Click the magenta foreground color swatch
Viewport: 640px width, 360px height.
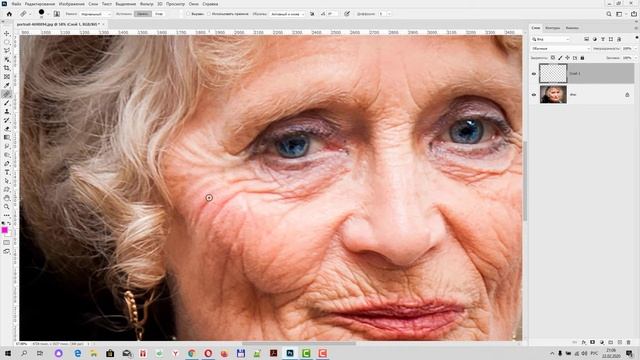(4, 230)
